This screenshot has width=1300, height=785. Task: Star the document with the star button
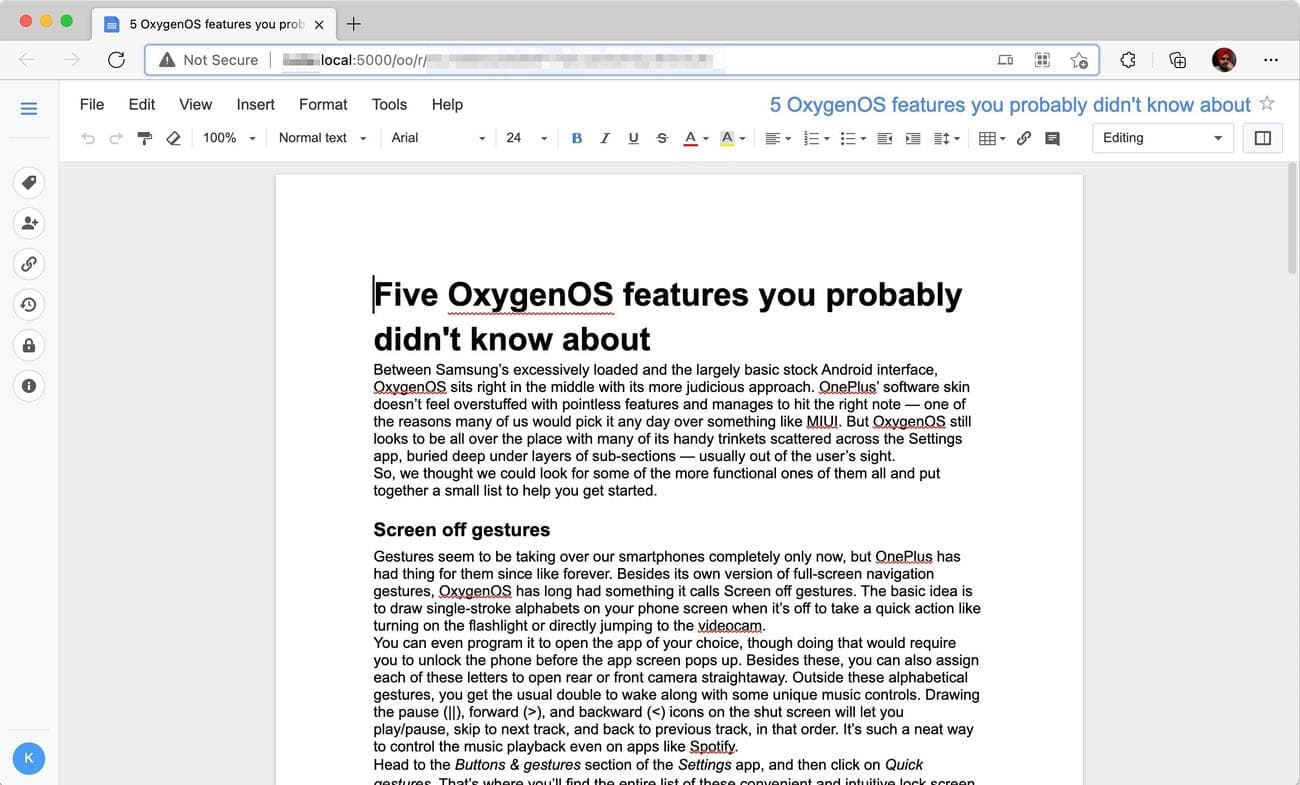tap(1267, 103)
